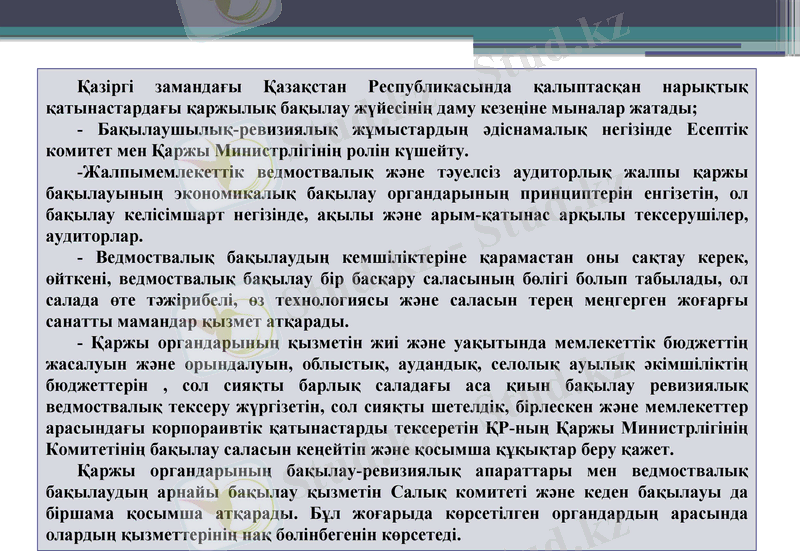Click the words "Қазақстан Республикасында" in the first line
Screen dimensions: 800x551
coord(387,87)
